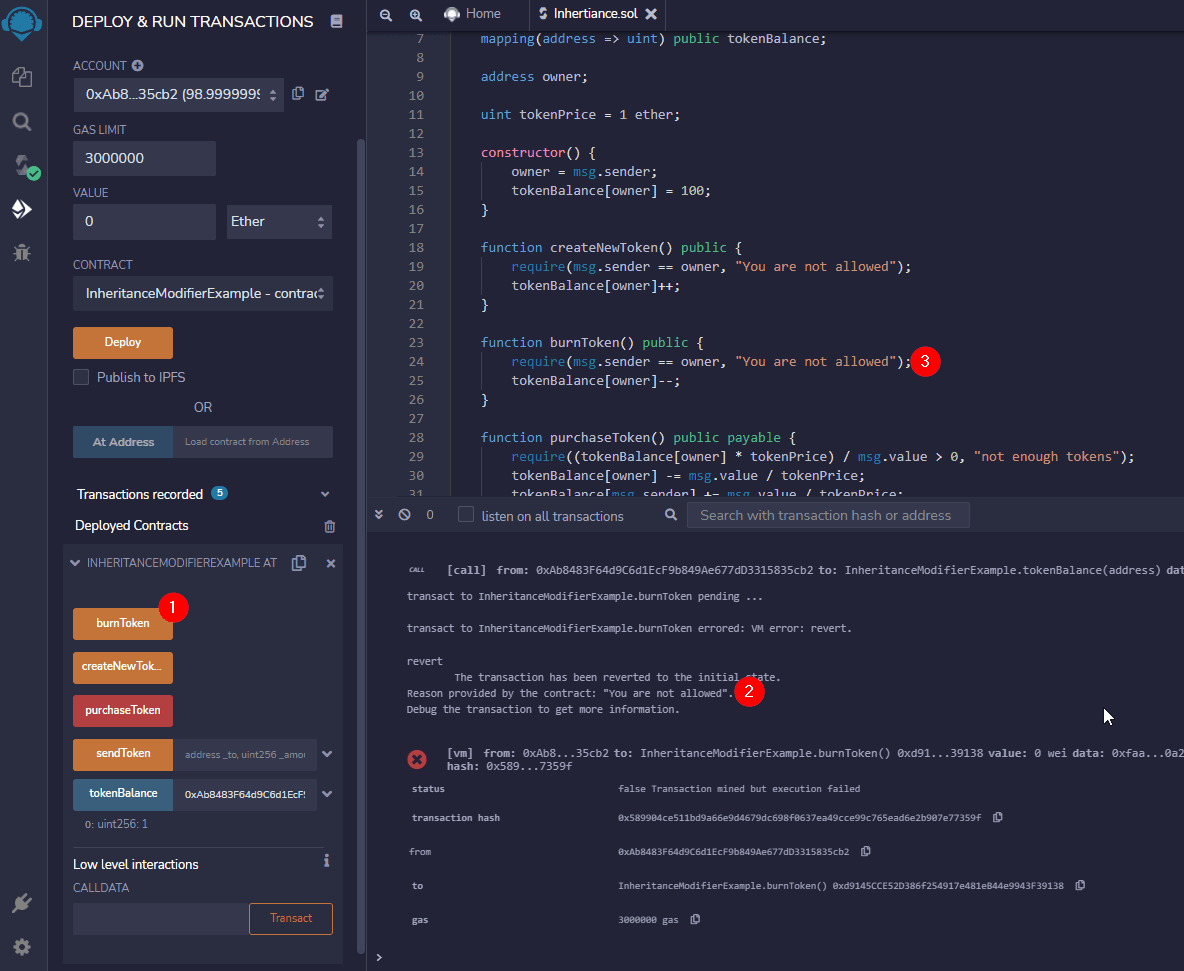
Task: Open the Solidity compiler sidebar icon
Action: point(25,166)
